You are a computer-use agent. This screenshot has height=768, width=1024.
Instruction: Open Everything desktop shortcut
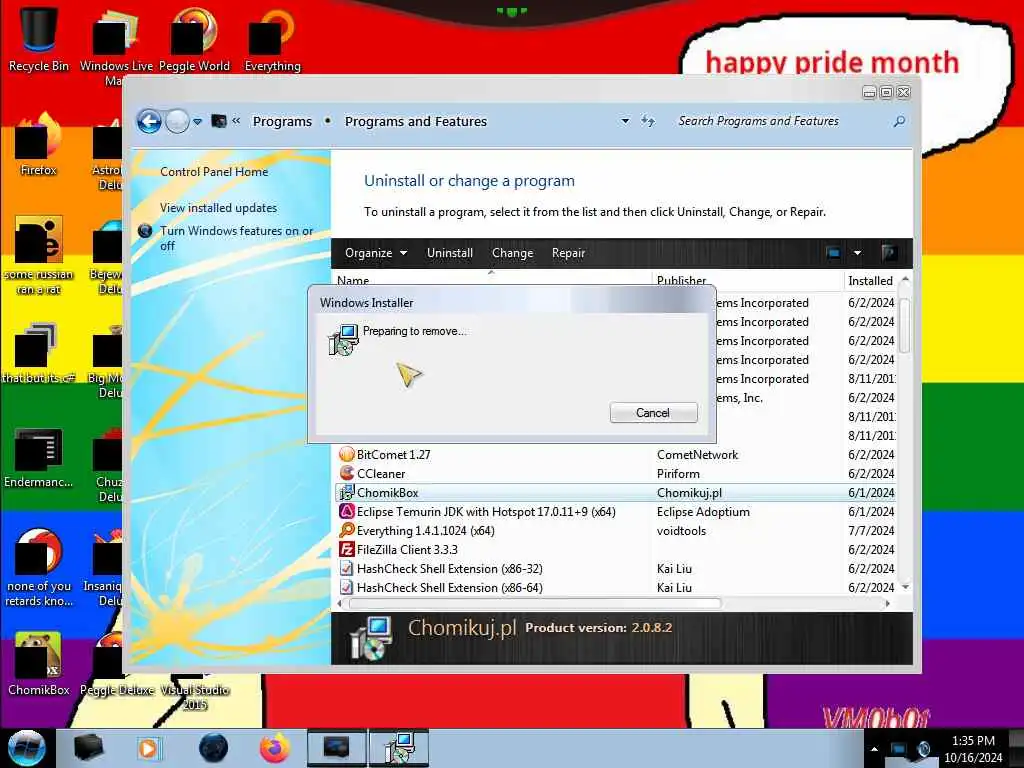[272, 39]
